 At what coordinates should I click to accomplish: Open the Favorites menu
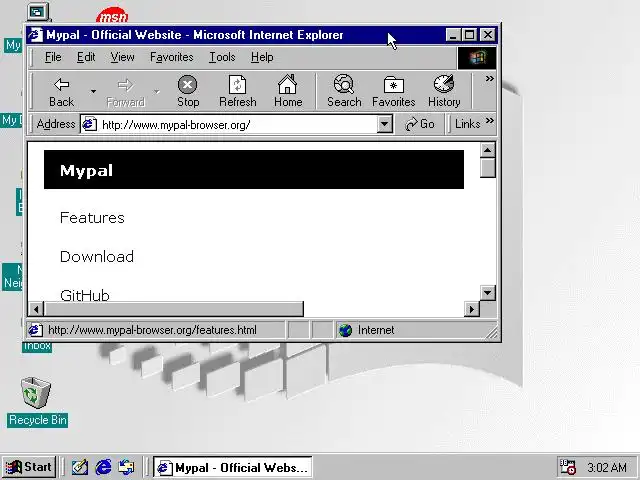(x=171, y=57)
